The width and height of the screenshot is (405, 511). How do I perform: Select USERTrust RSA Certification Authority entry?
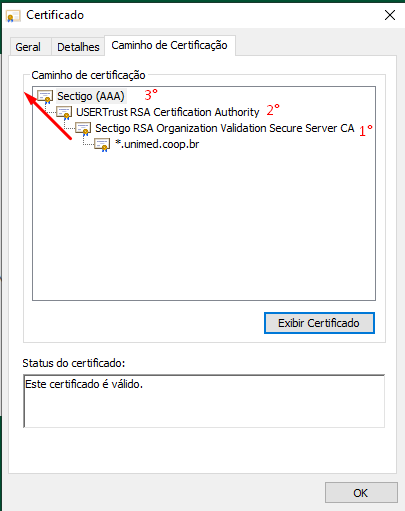coord(168,112)
